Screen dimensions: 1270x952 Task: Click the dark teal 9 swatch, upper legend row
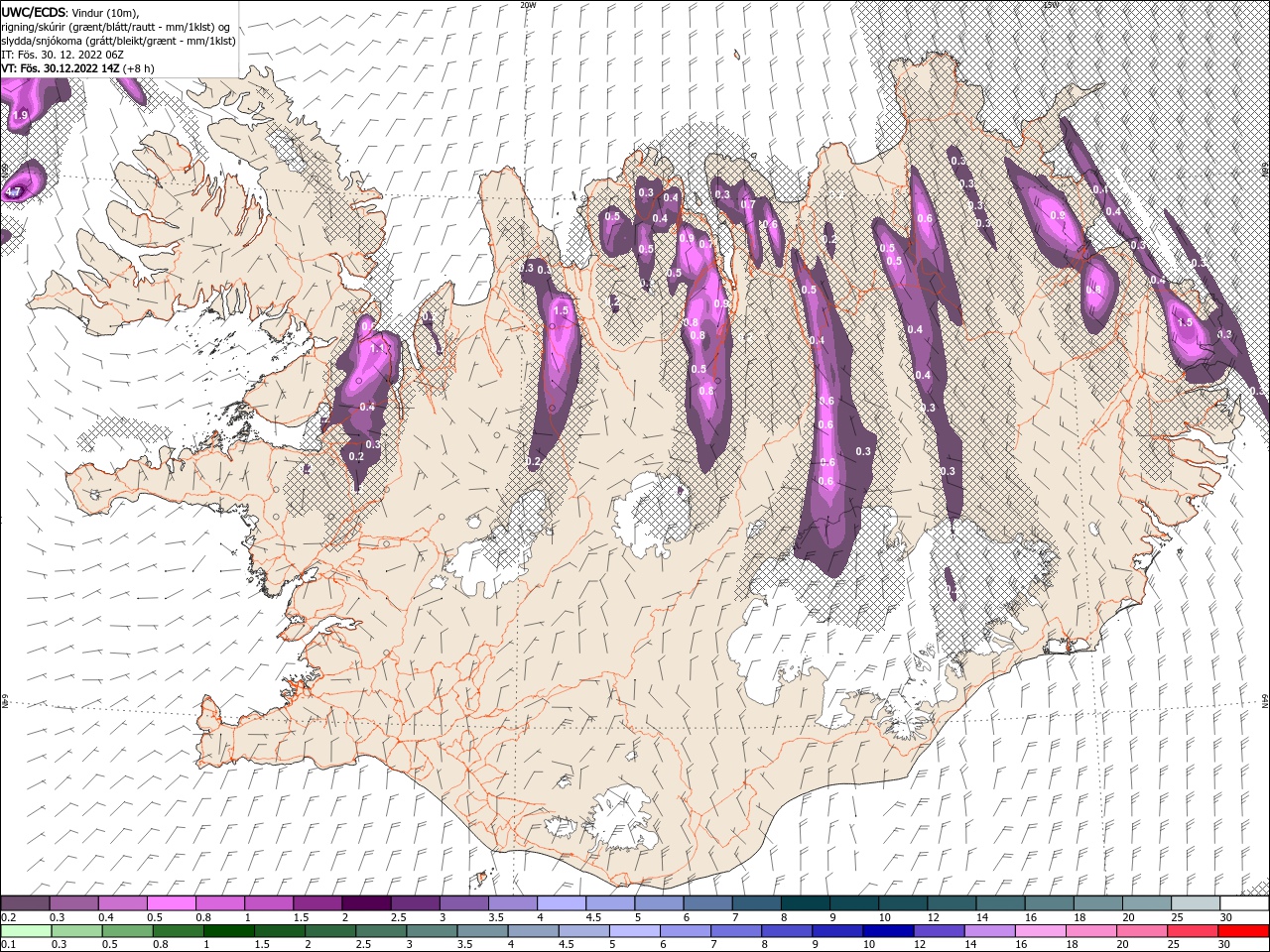[x=854, y=903]
